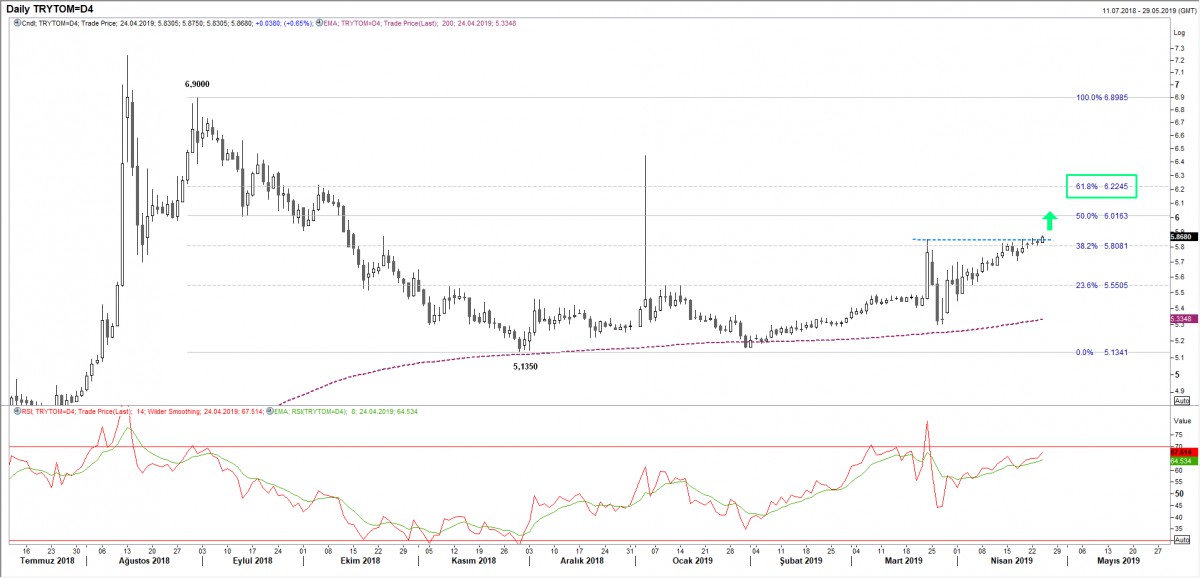The image size is (1200, 578).
Task: Toggle the Auto scale button on RSI axis
Action: click(1182, 539)
